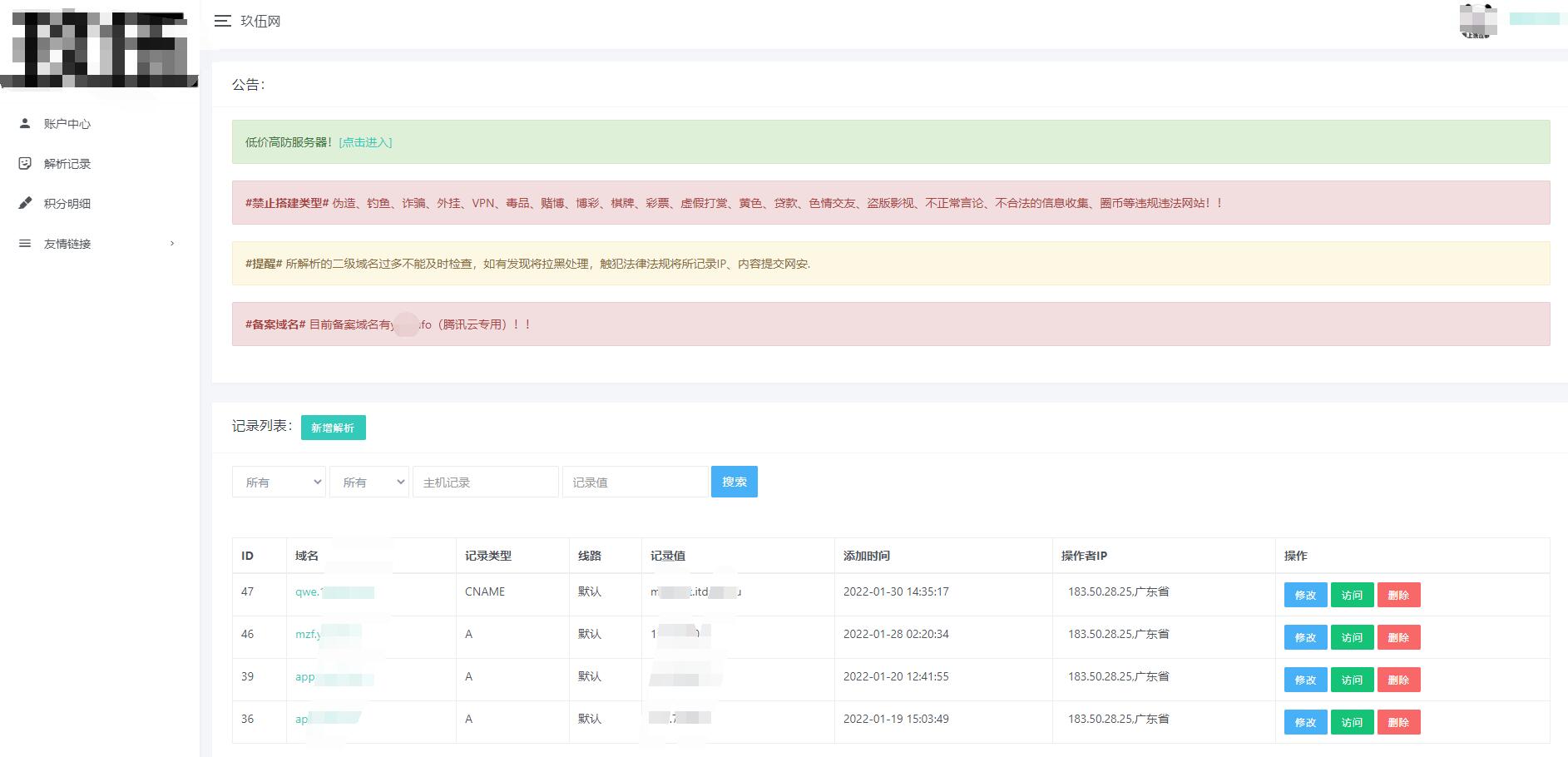The image size is (1568, 757).
Task: Click the 新增解析 button
Action: click(x=333, y=427)
